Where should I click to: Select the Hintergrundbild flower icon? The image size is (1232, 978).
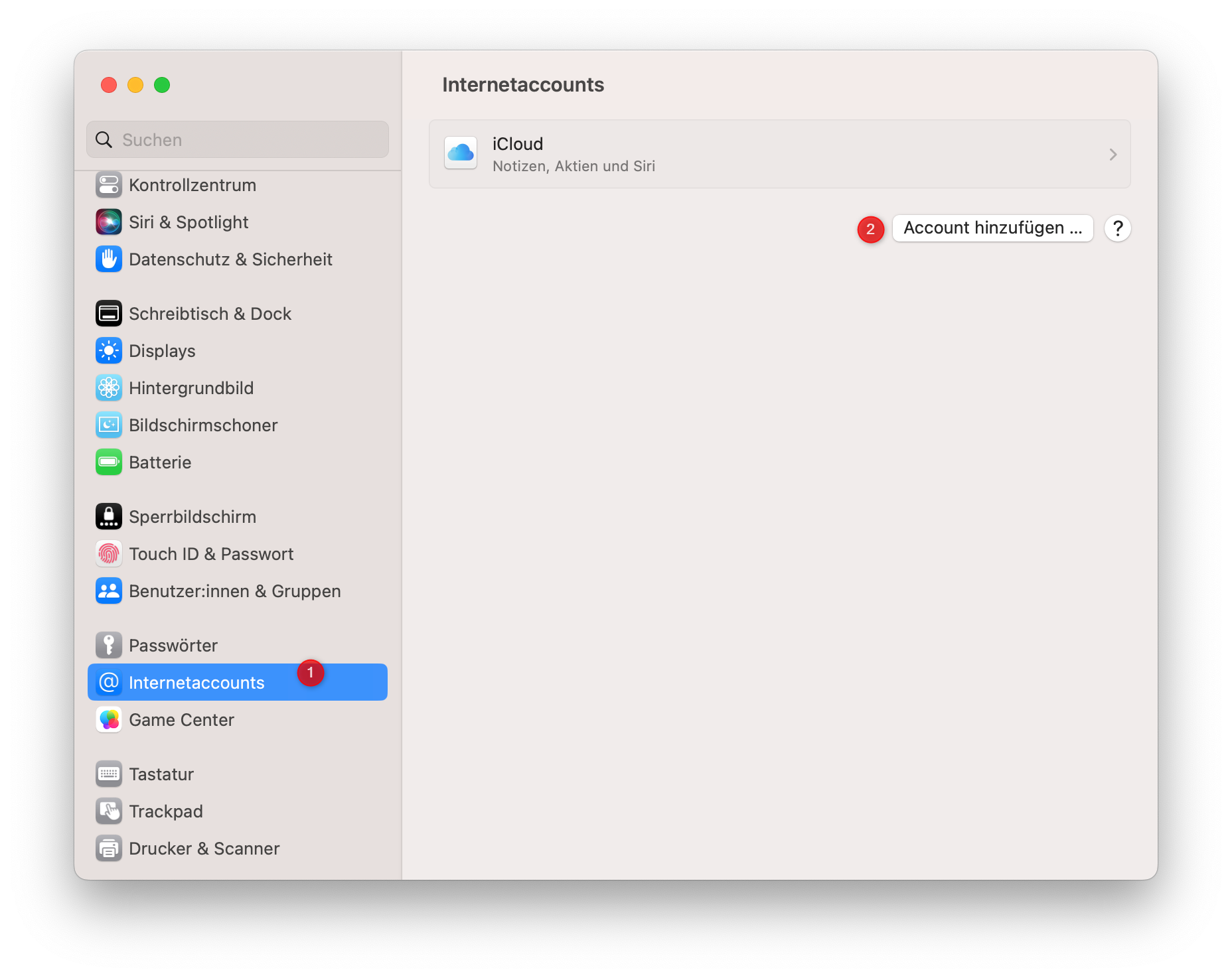(109, 388)
